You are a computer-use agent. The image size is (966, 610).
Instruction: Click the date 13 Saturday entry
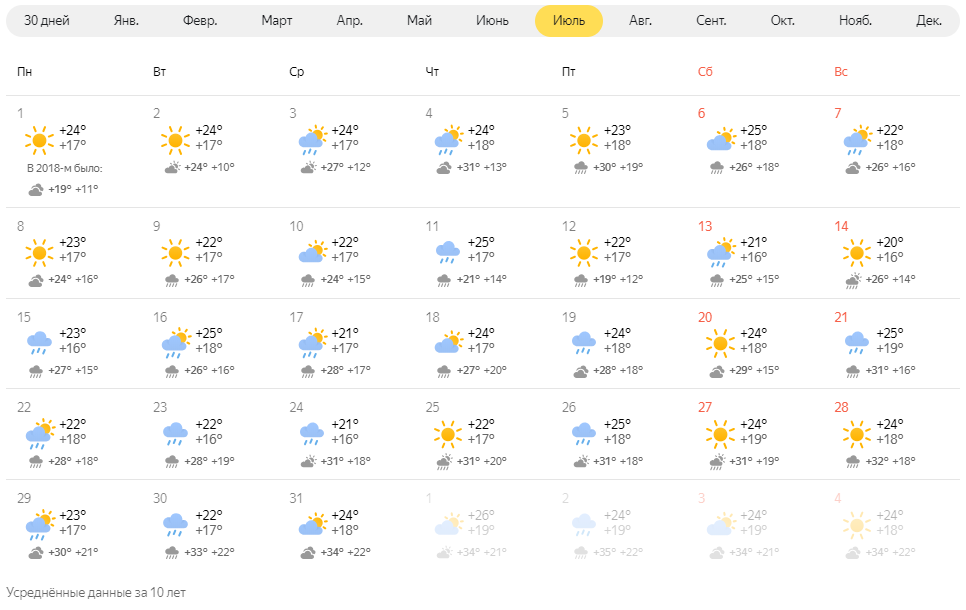(705, 226)
